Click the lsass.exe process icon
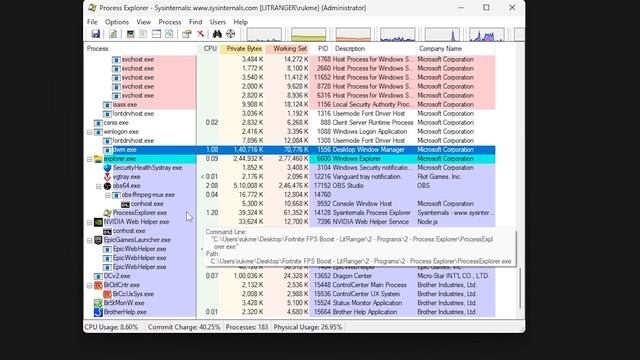Viewport: 640px width, 360px height. (x=107, y=104)
